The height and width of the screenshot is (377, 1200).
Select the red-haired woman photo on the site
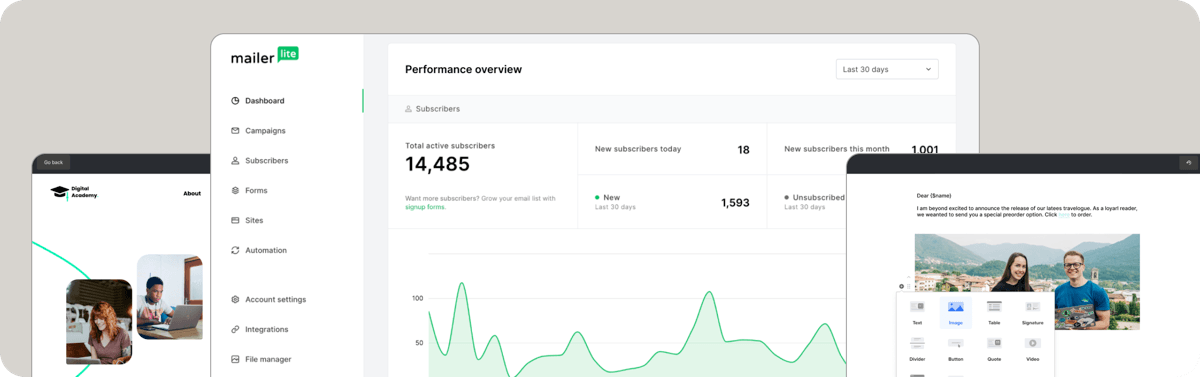99,322
